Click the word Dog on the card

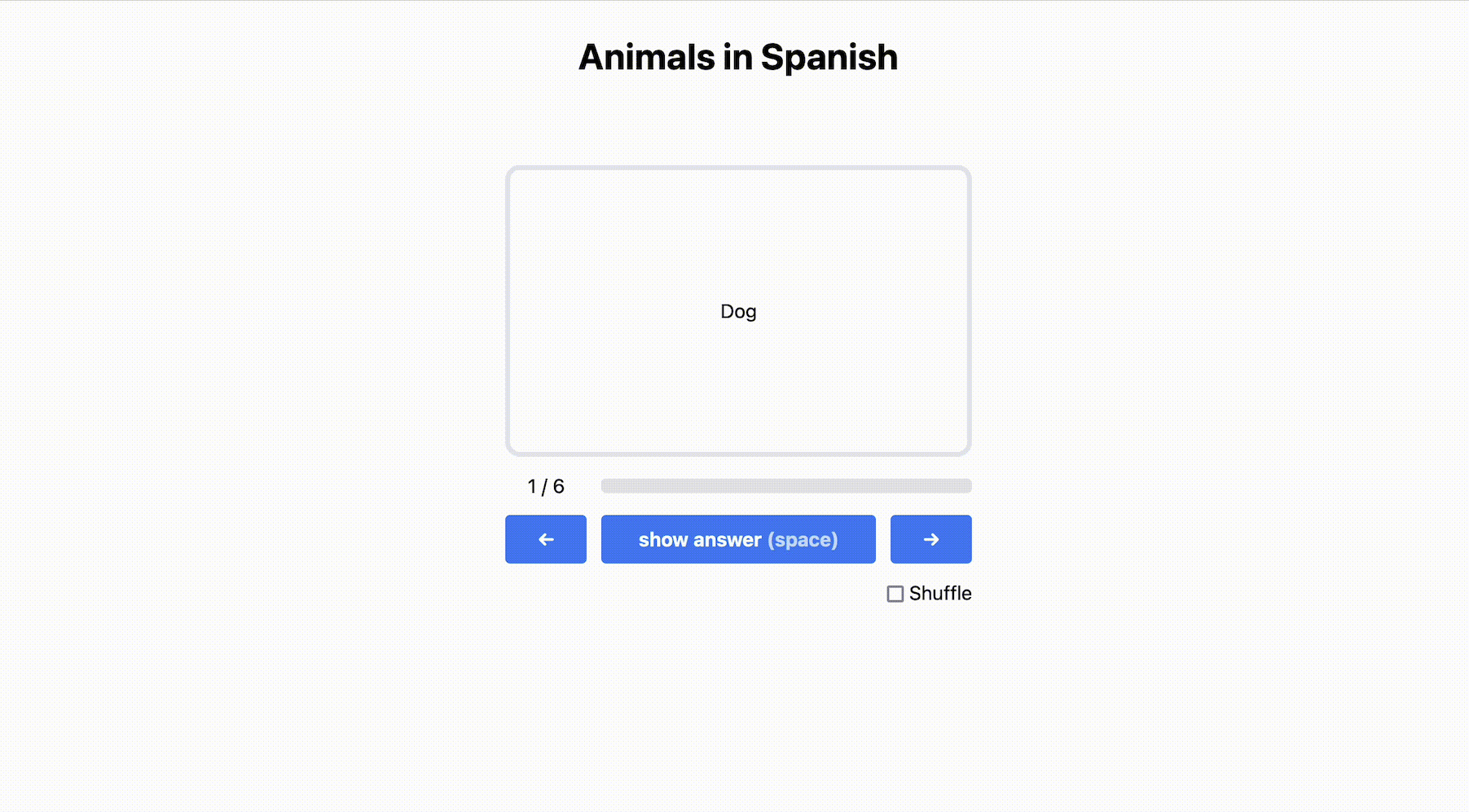[x=738, y=312]
